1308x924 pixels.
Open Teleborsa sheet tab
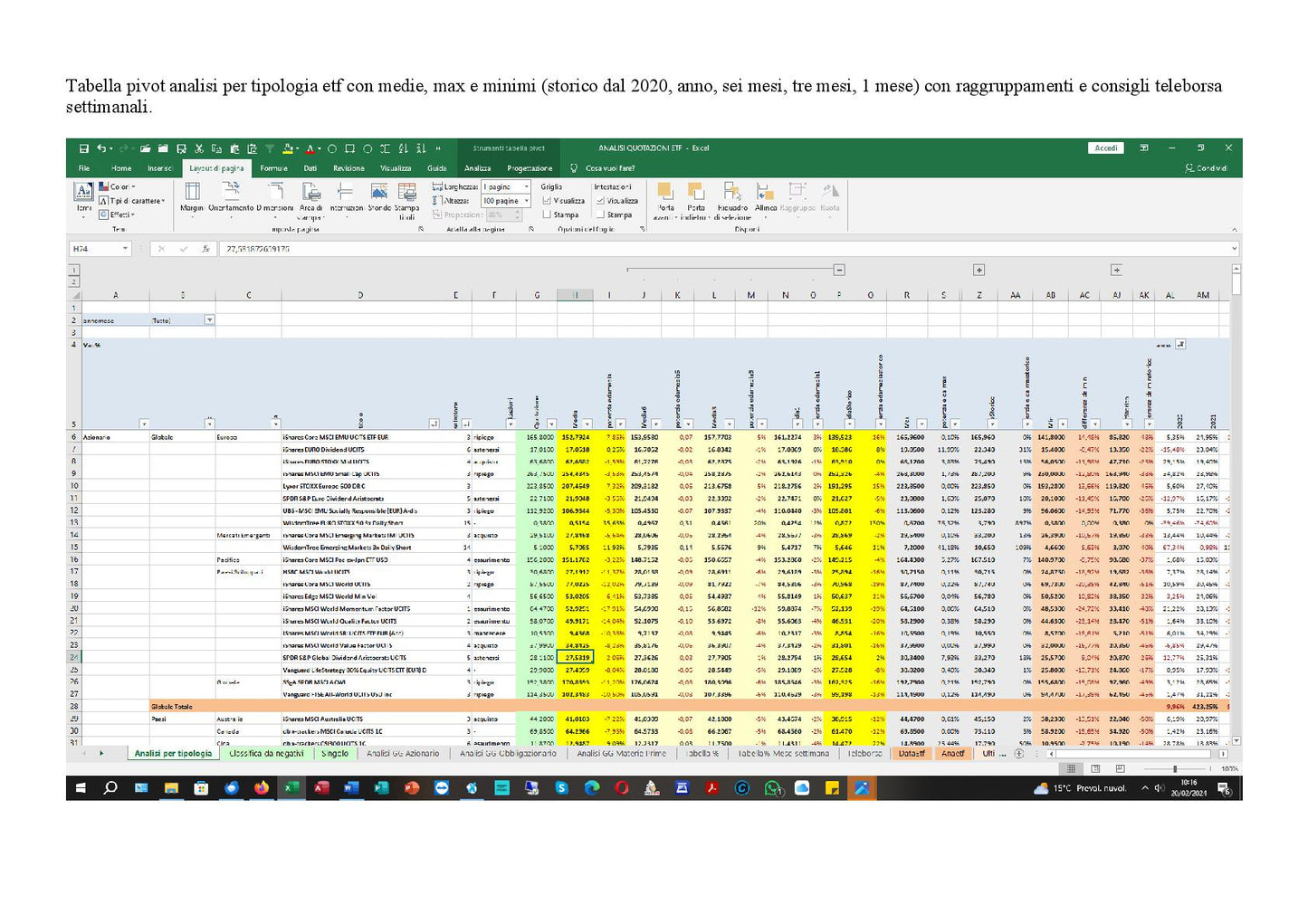coord(864,753)
